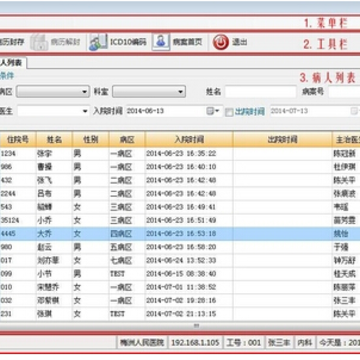
Task: Select patient row 赵云
Action: tap(180, 247)
